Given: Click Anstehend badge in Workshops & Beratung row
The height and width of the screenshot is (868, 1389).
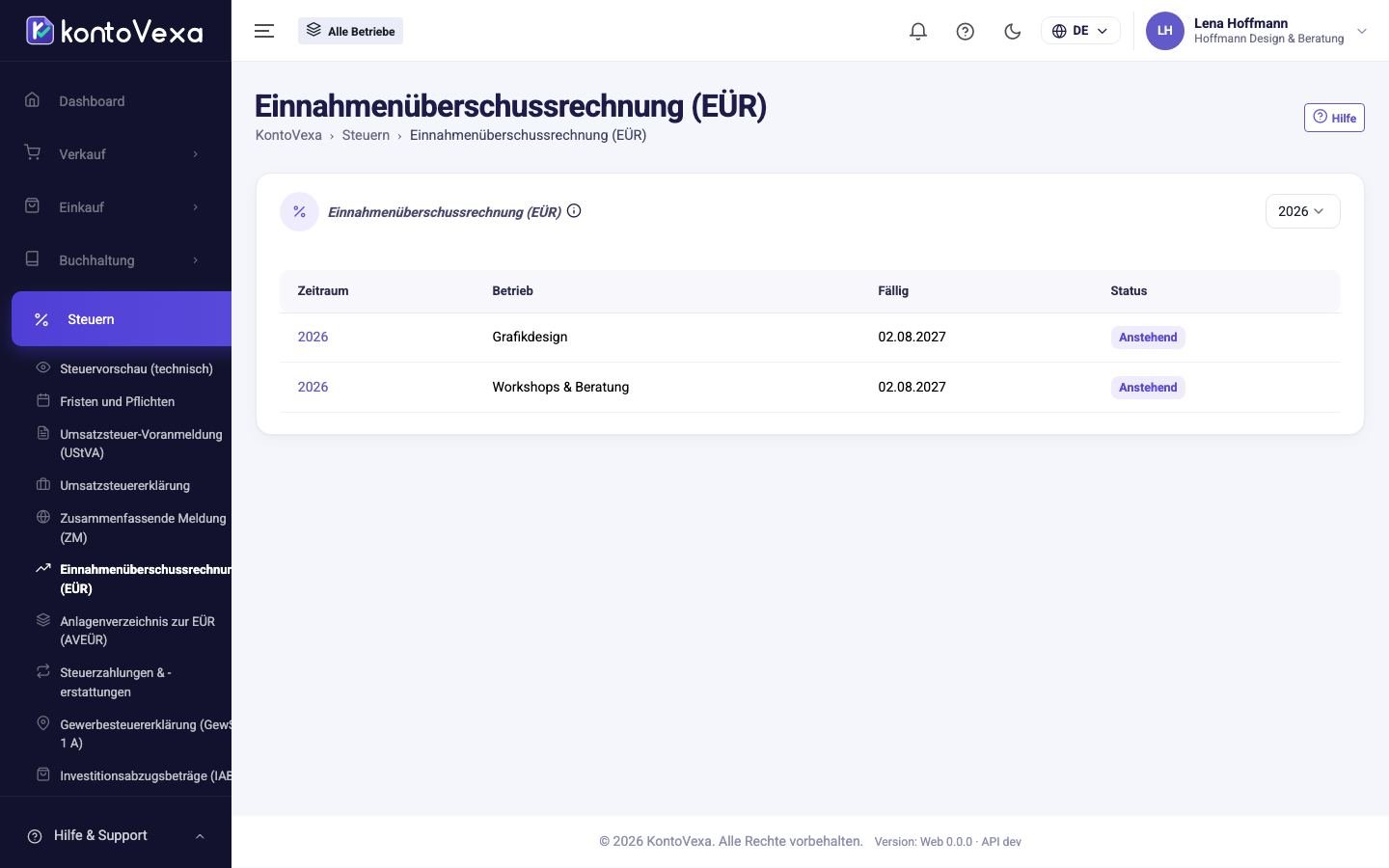Looking at the screenshot, I should click(x=1148, y=388).
